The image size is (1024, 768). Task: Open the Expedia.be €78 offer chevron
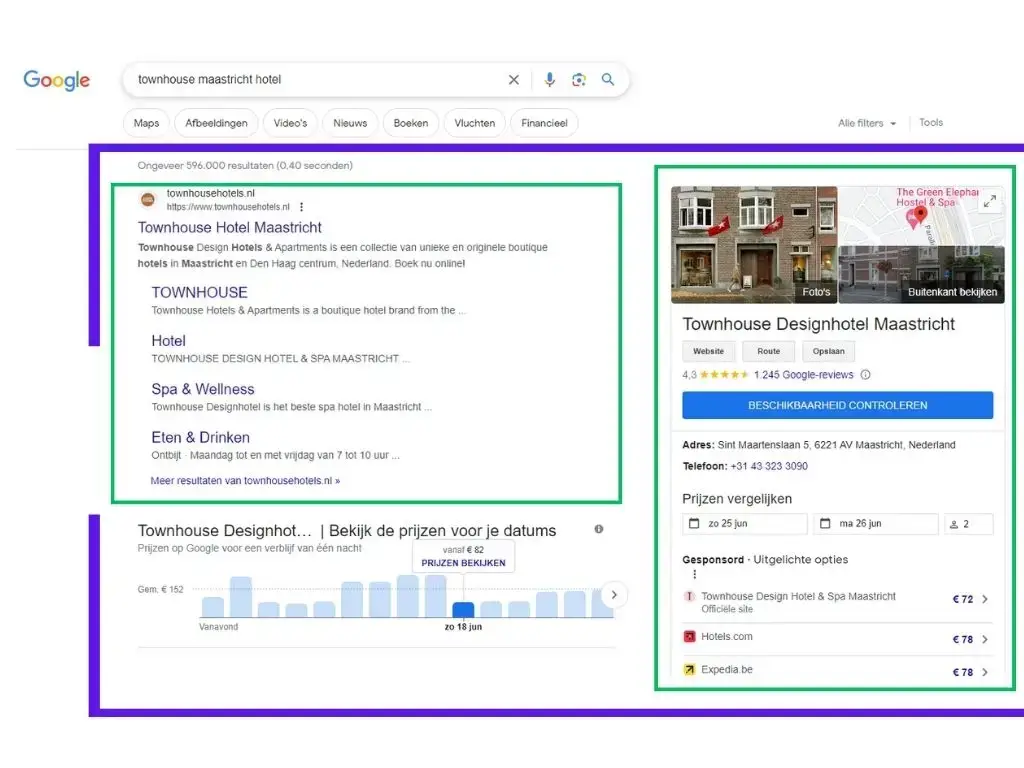pos(985,672)
